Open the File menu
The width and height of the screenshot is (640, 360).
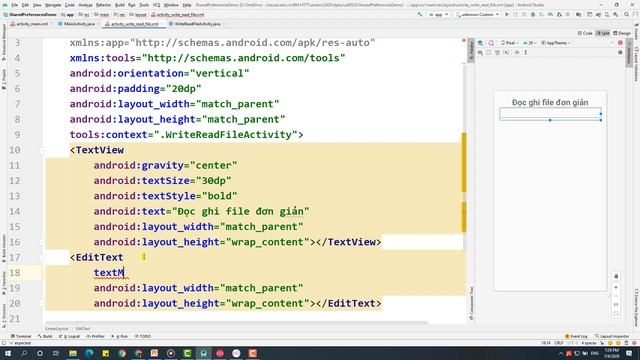(15, 5)
